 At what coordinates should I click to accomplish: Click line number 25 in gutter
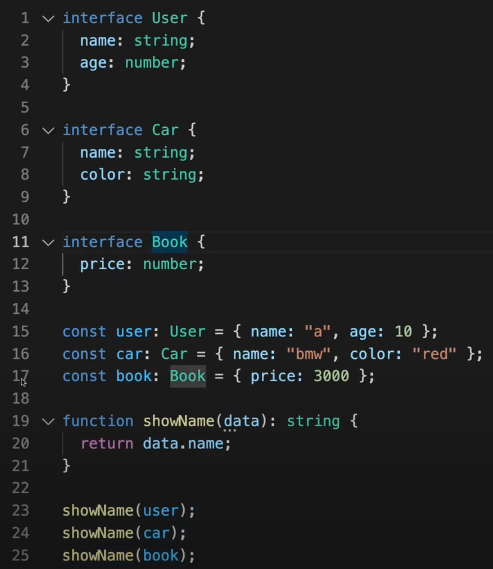[21, 556]
